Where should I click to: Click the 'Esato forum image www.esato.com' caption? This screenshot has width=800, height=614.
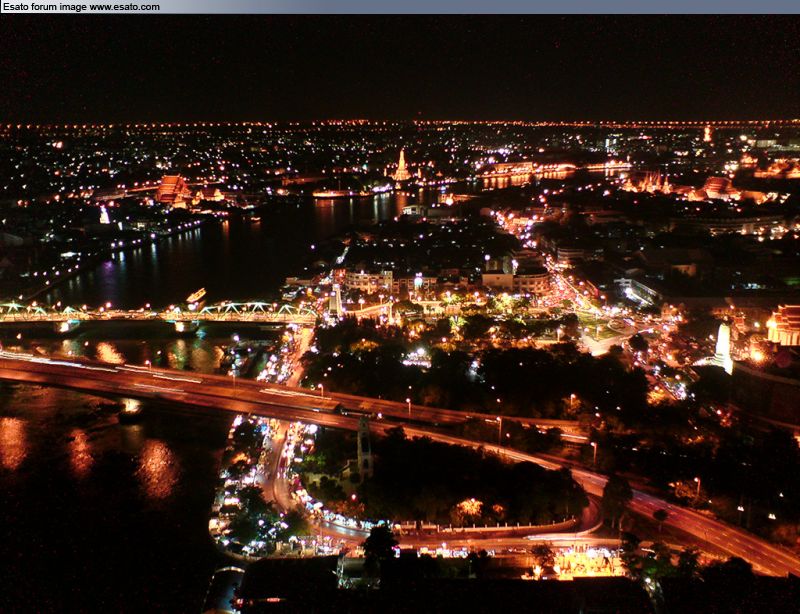[x=81, y=7]
